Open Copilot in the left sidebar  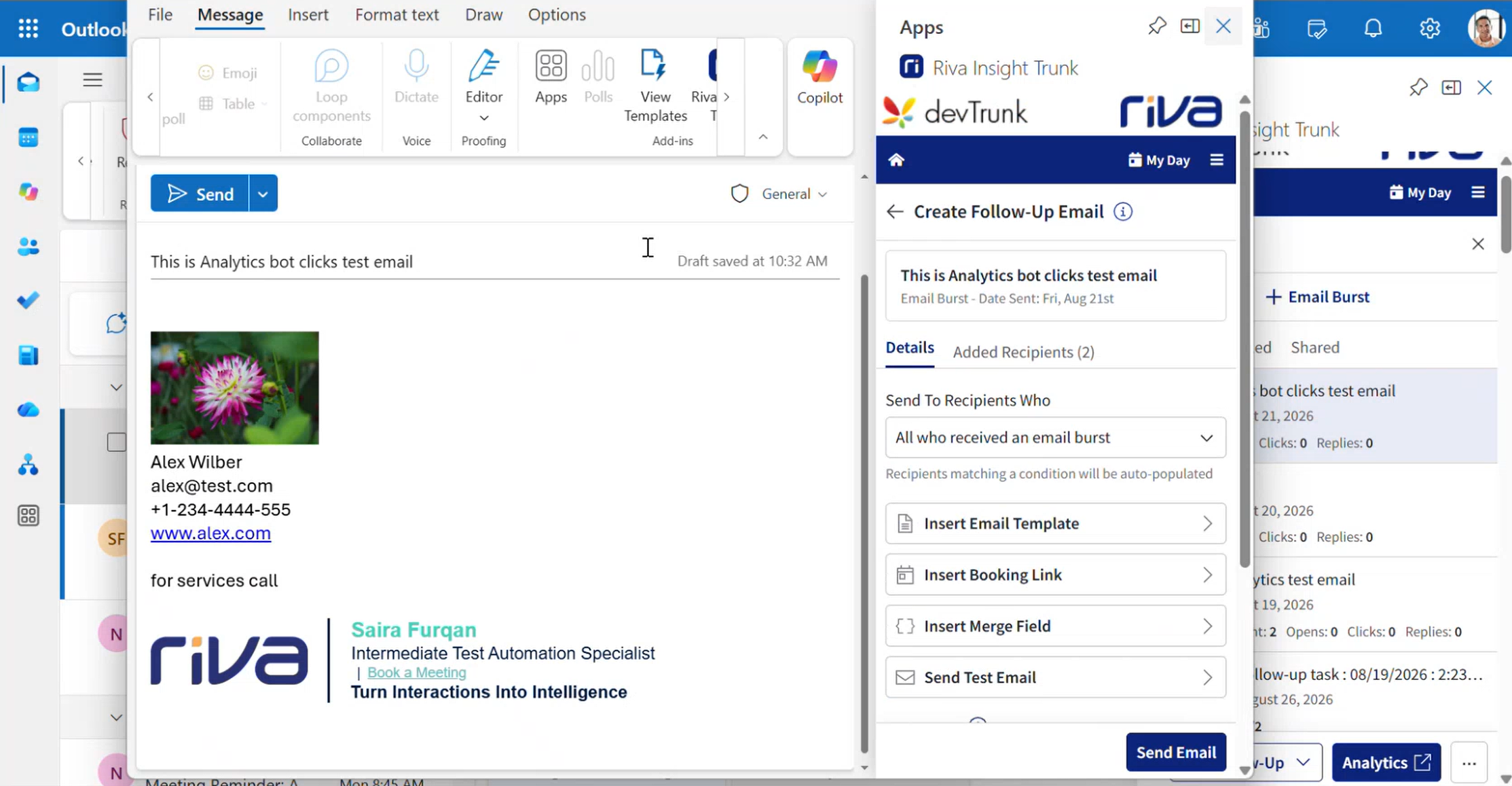click(28, 192)
